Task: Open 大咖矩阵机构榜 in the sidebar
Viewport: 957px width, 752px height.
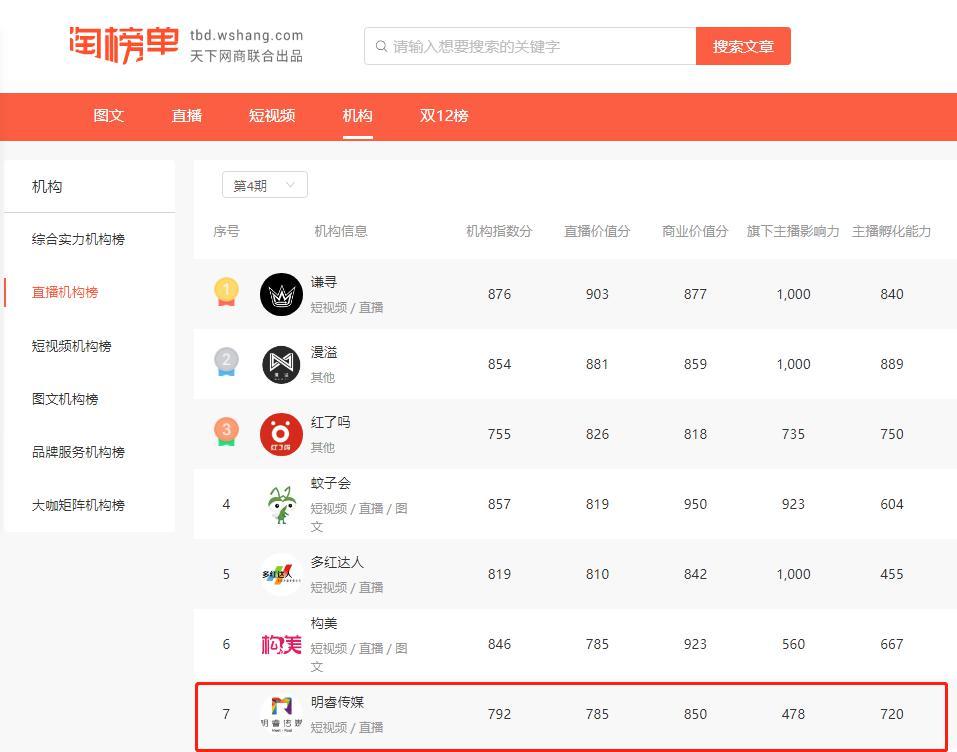Action: (78, 505)
